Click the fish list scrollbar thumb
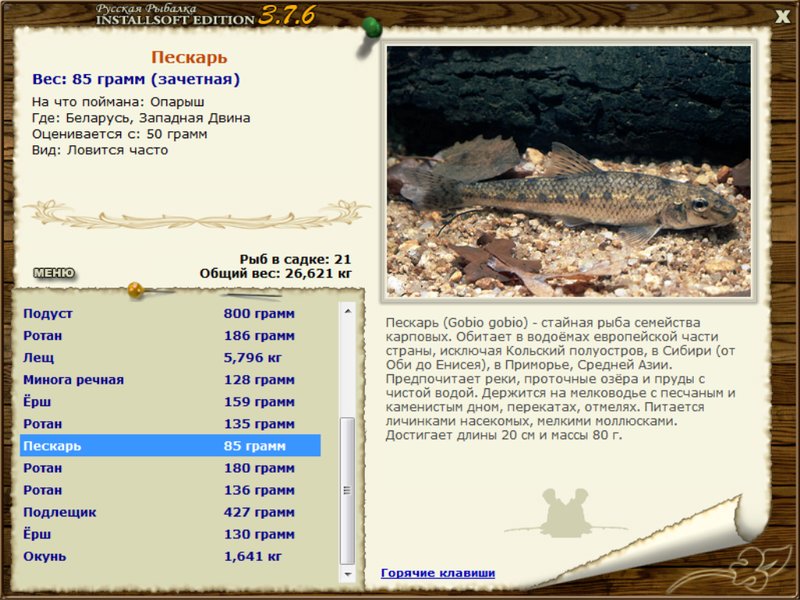The height and width of the screenshot is (600, 800). pos(347,490)
